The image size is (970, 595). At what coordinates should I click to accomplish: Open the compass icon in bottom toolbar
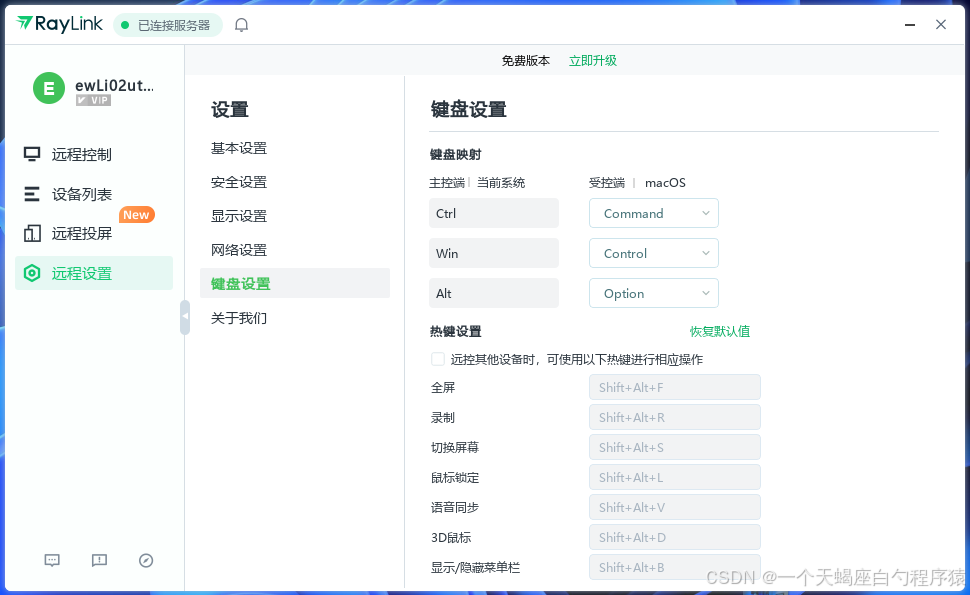click(146, 560)
